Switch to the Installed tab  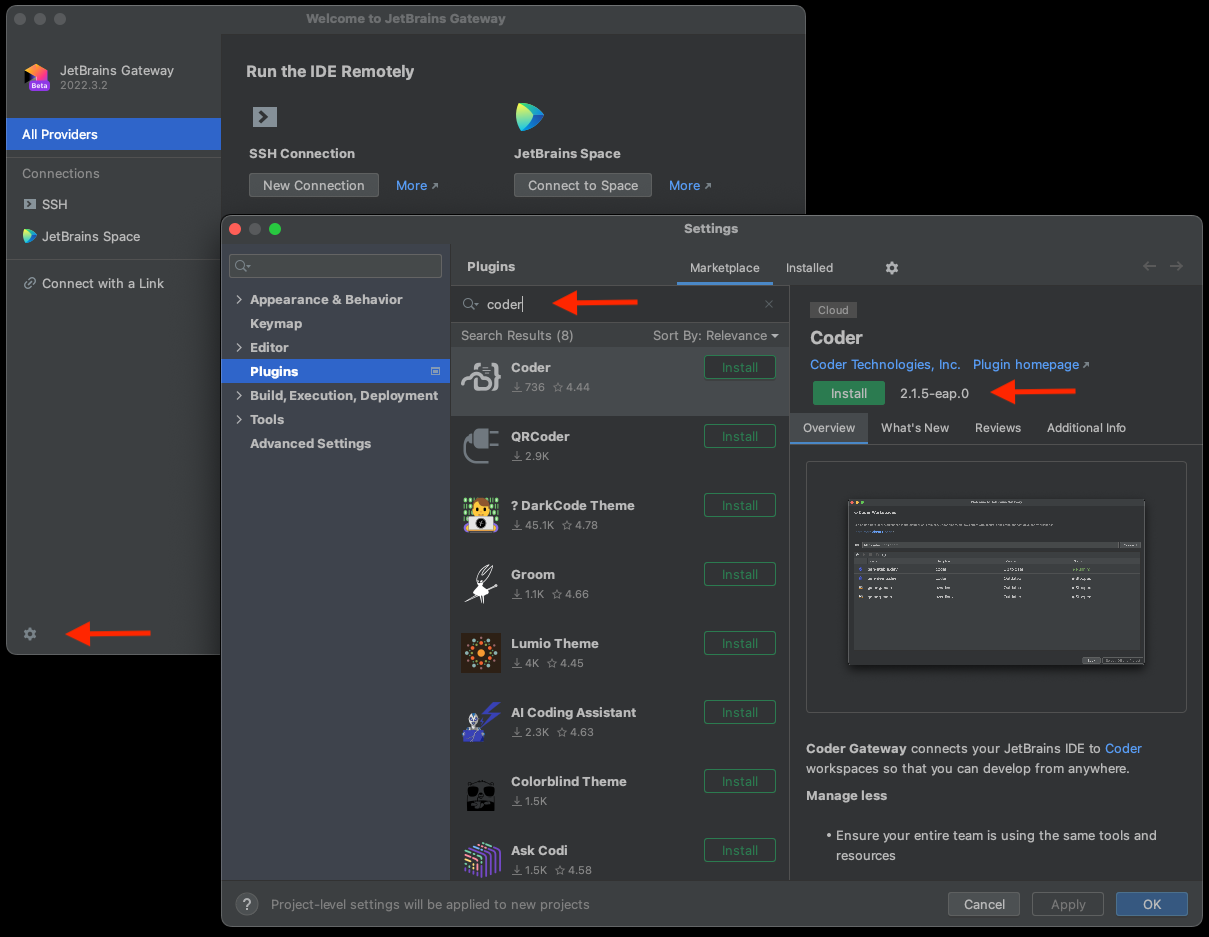pos(809,267)
